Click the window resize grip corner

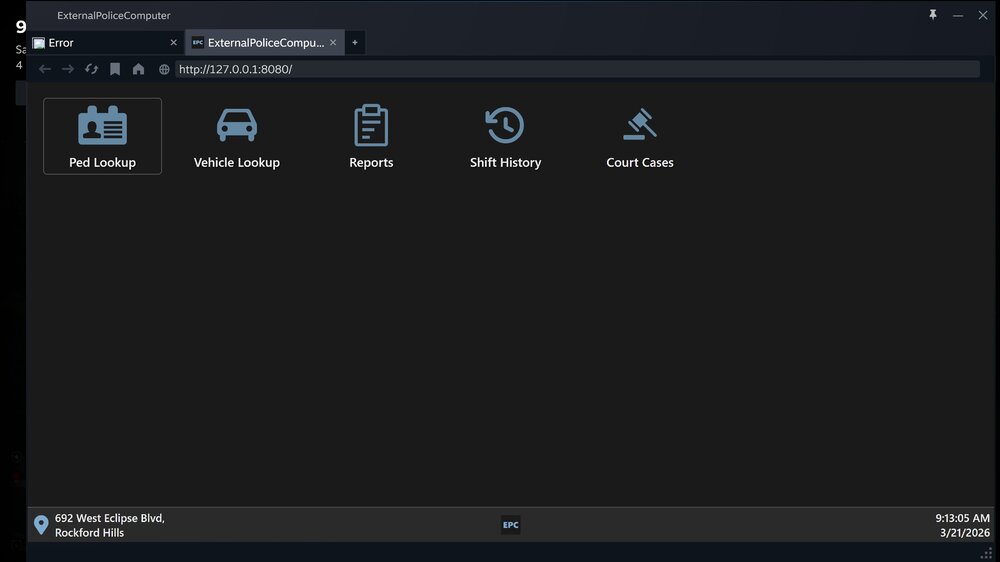987,554
